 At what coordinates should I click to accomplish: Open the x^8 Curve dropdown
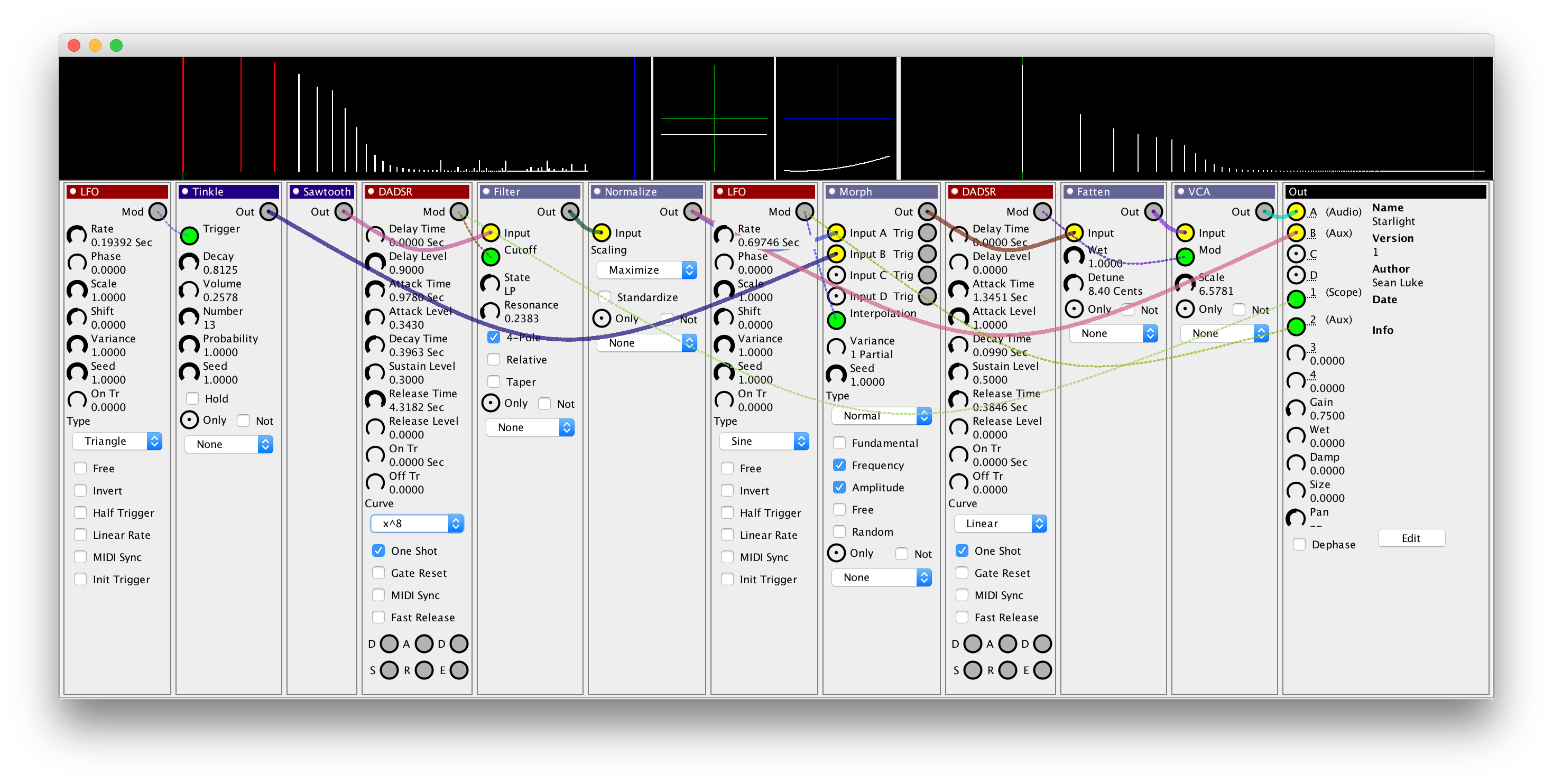tap(417, 524)
